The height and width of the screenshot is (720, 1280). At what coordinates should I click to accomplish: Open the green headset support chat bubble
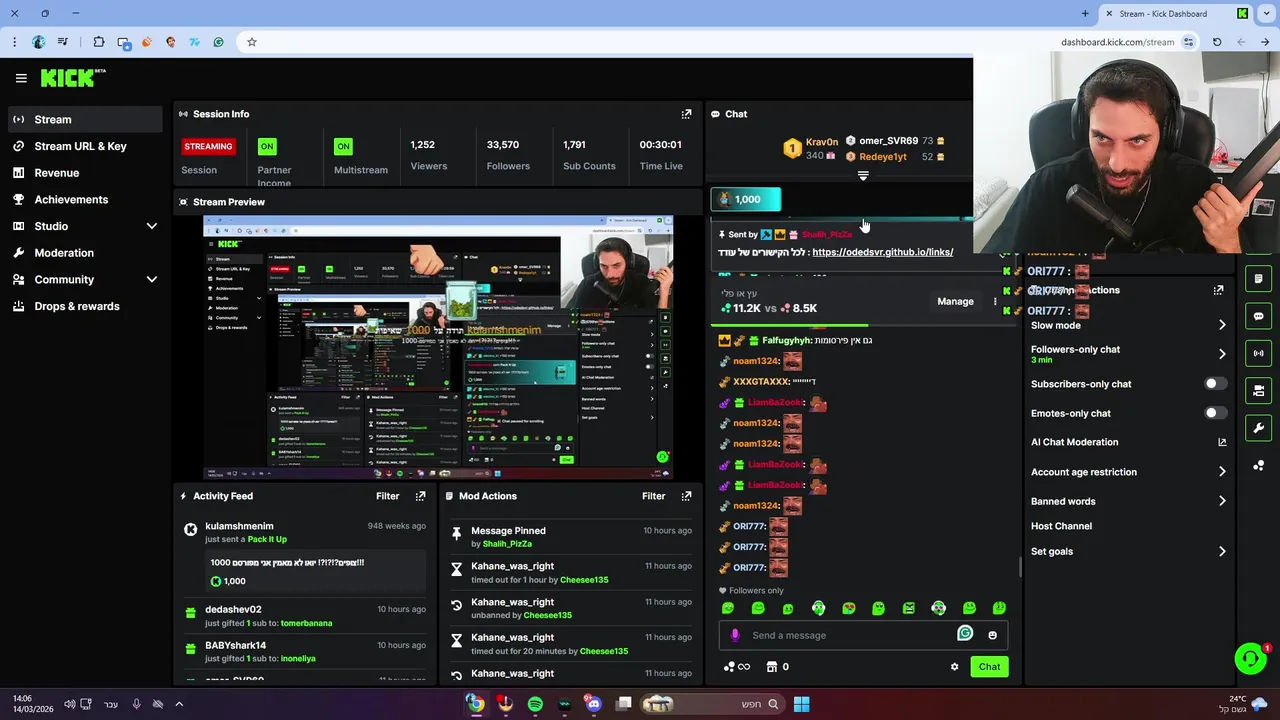(x=1250, y=658)
